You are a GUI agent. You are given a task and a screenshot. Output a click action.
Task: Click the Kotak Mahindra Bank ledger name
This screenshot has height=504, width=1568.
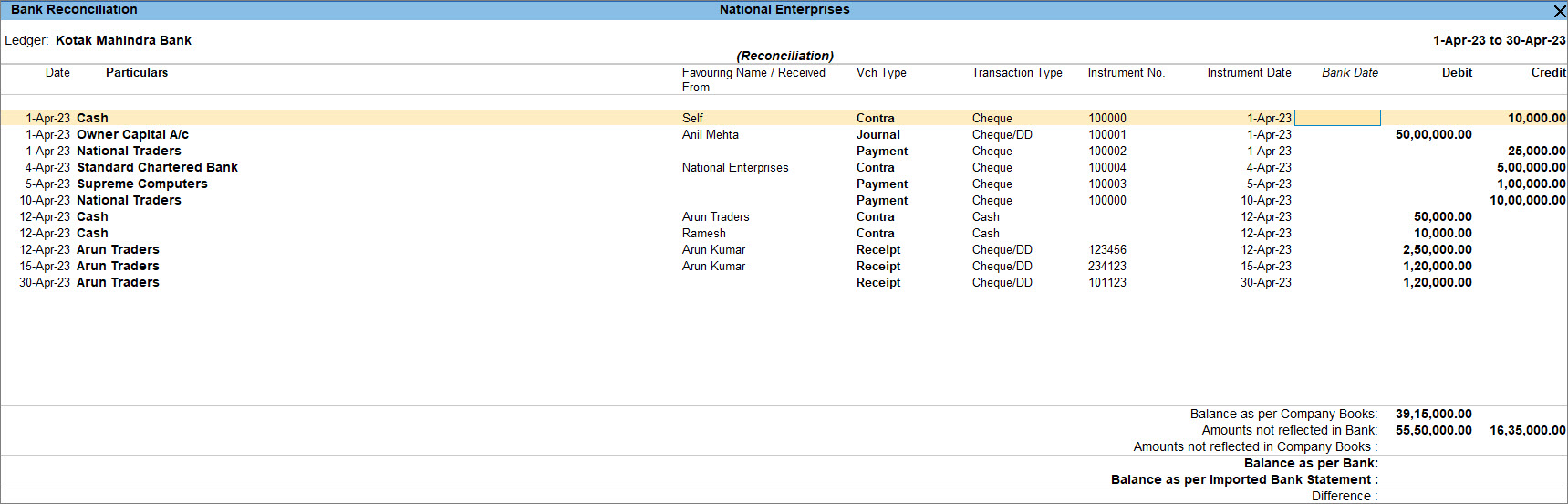tap(123, 40)
